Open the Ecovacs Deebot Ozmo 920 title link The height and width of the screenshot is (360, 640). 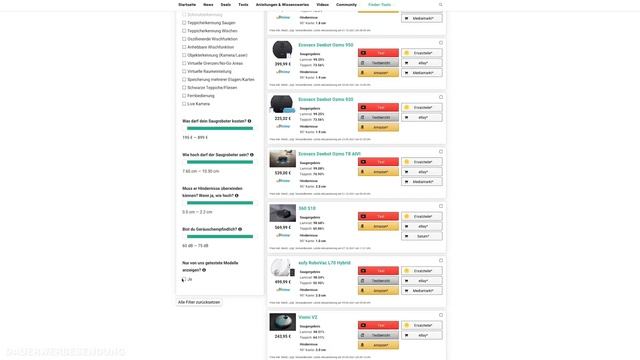tap(326, 100)
